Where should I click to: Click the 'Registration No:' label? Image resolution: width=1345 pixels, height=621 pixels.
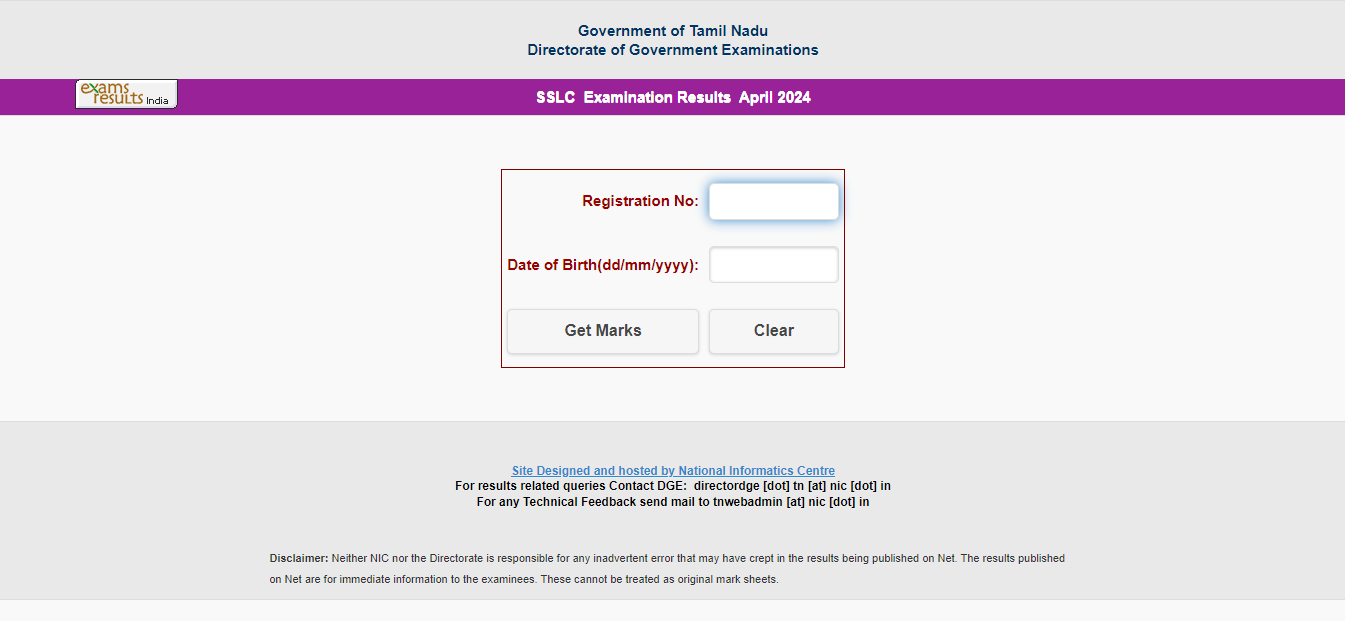click(x=640, y=201)
